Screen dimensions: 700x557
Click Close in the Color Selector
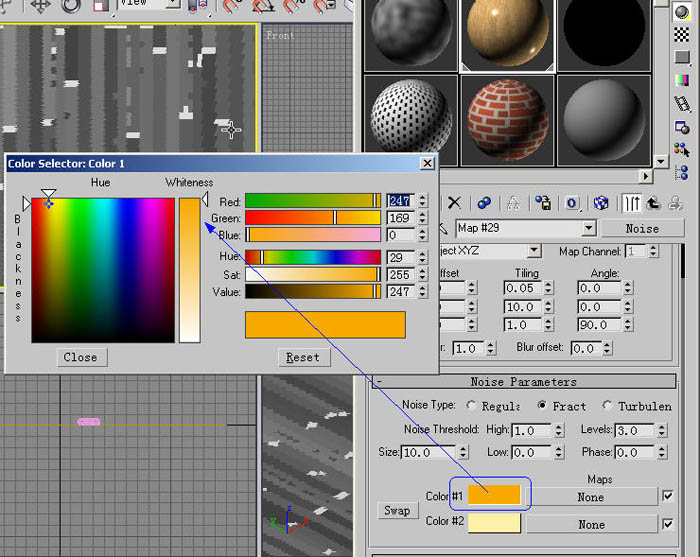82,357
